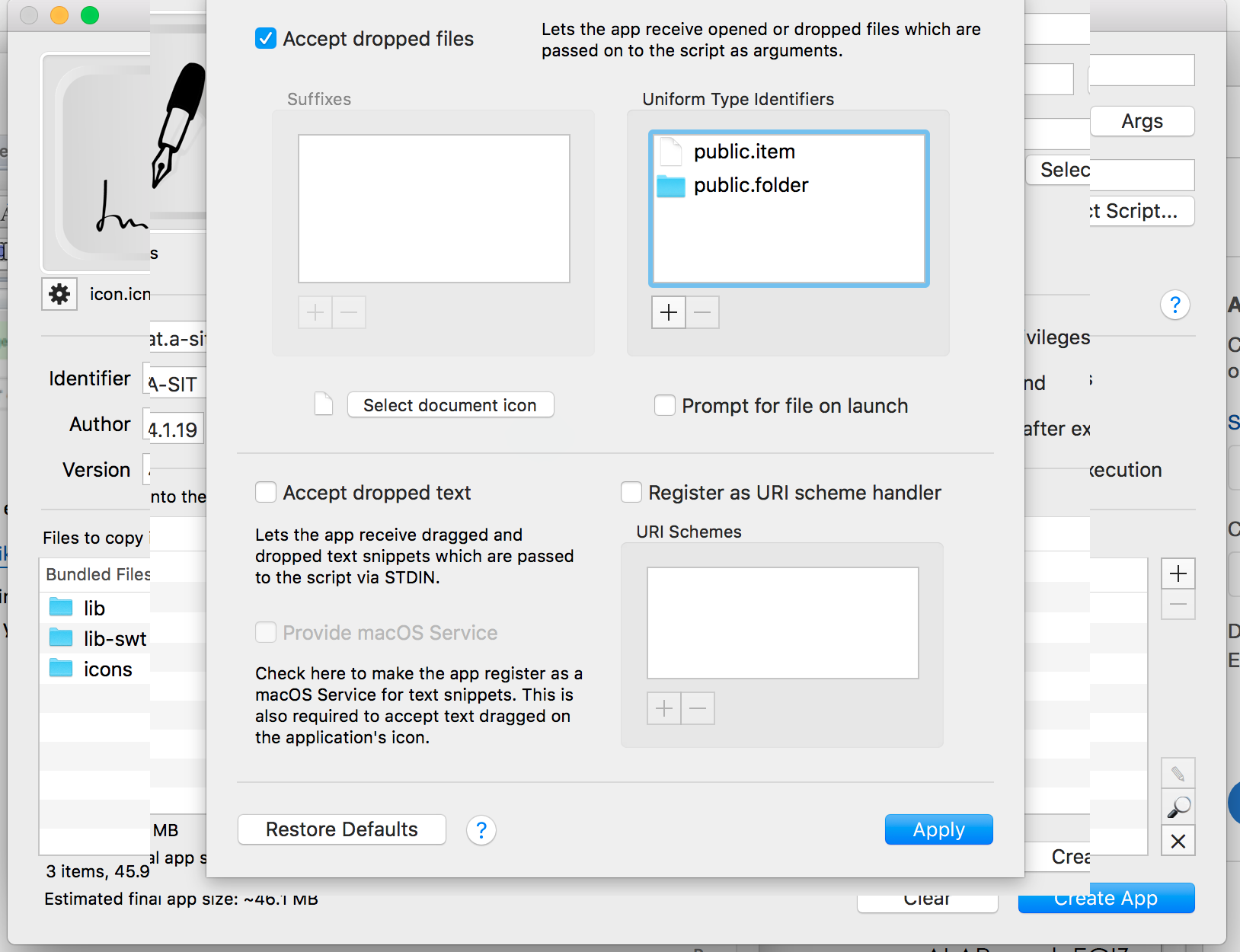
Task: Check Register as URI scheme handler
Action: click(631, 493)
